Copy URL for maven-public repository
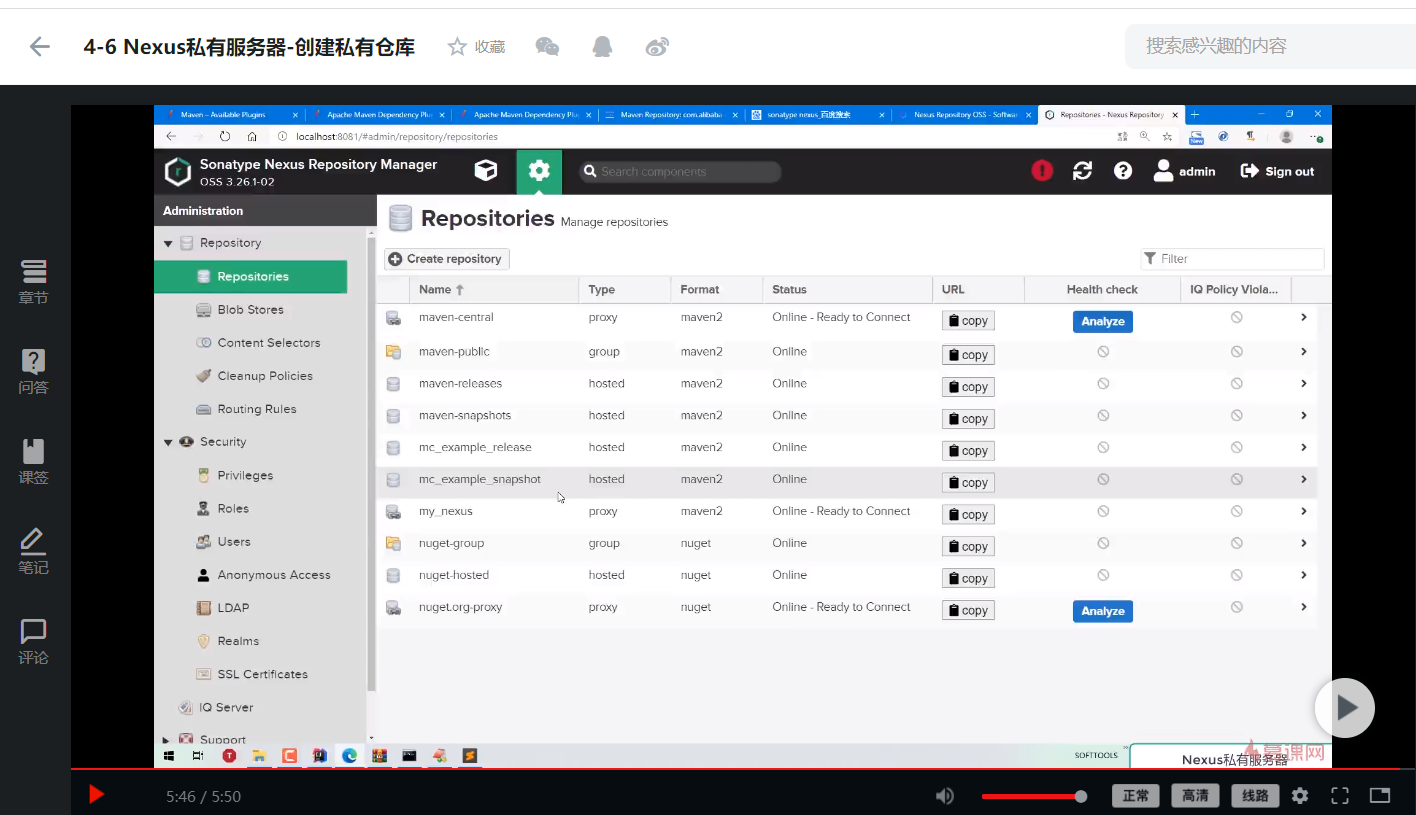 click(968, 355)
